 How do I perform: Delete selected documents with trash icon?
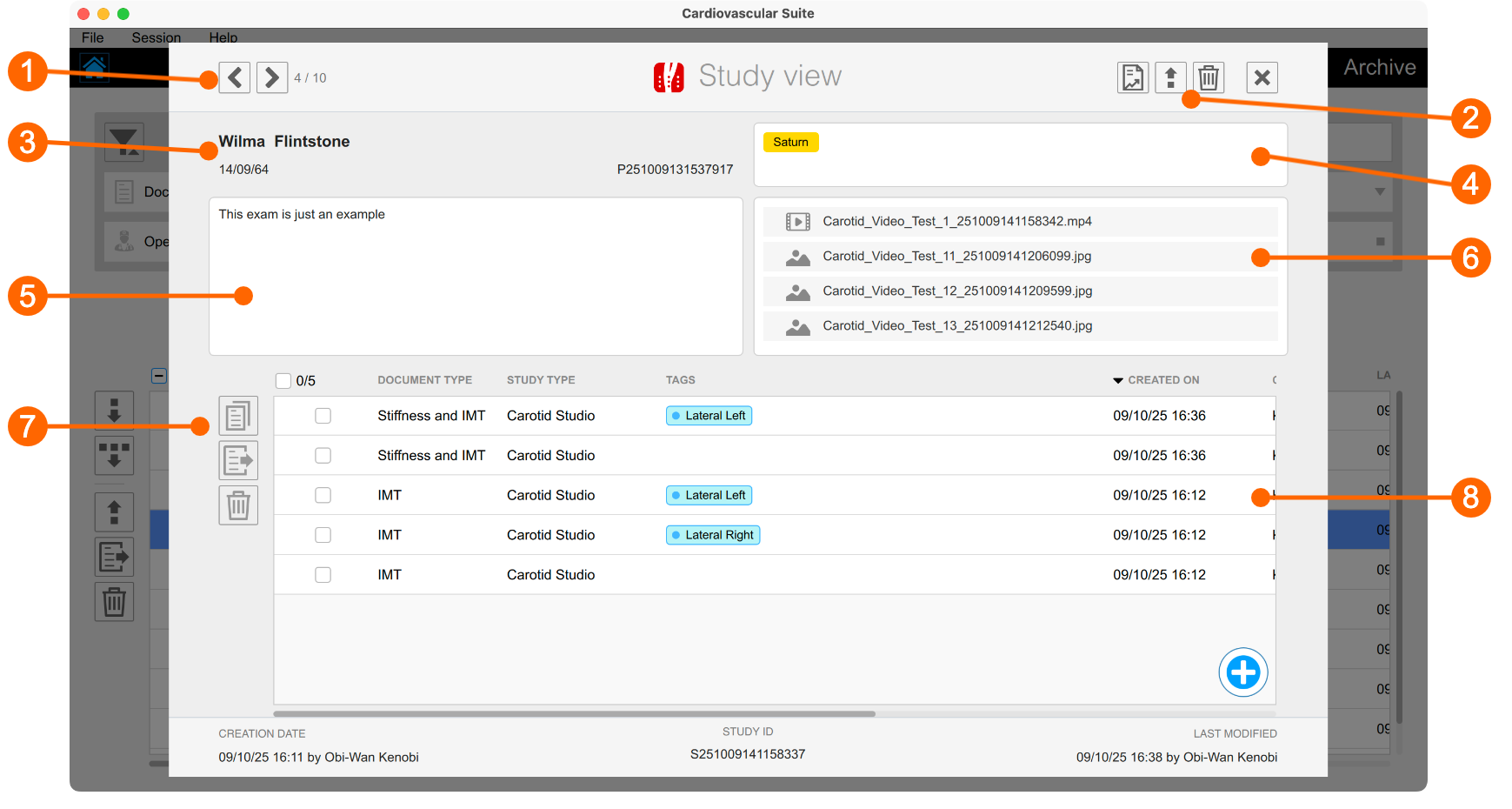coord(237,505)
